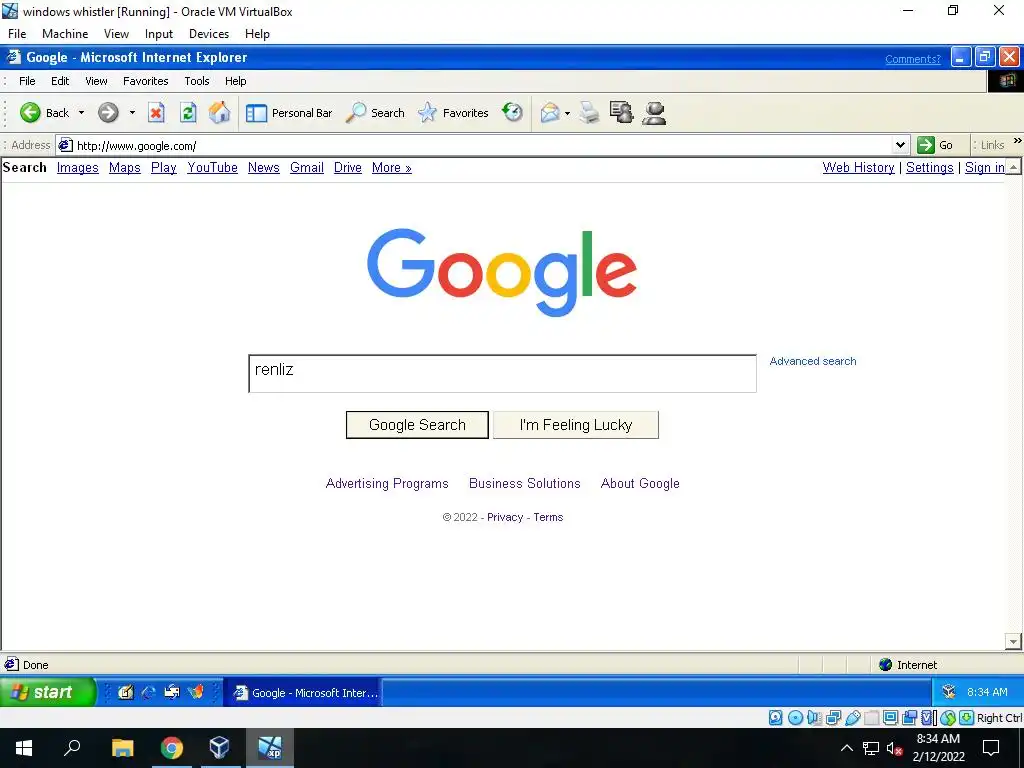
Task: Click the Google search text box
Action: tap(502, 374)
